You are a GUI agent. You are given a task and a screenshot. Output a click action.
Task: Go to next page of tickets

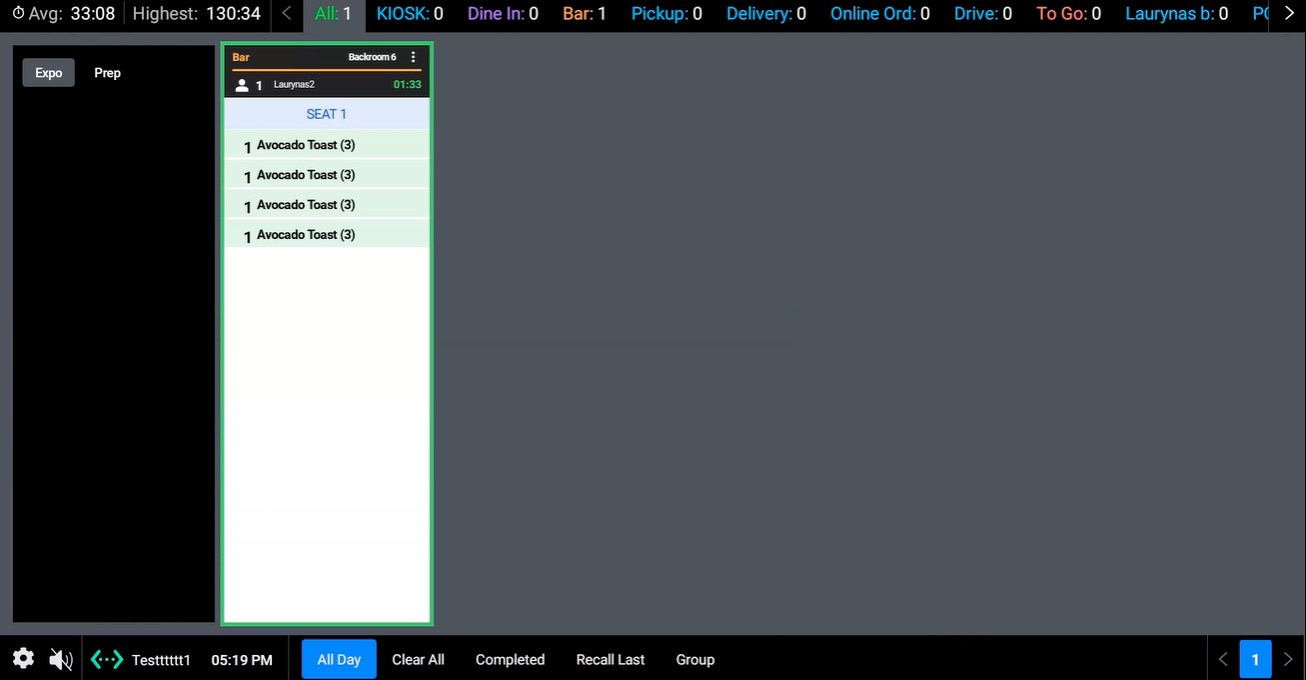(x=1288, y=660)
